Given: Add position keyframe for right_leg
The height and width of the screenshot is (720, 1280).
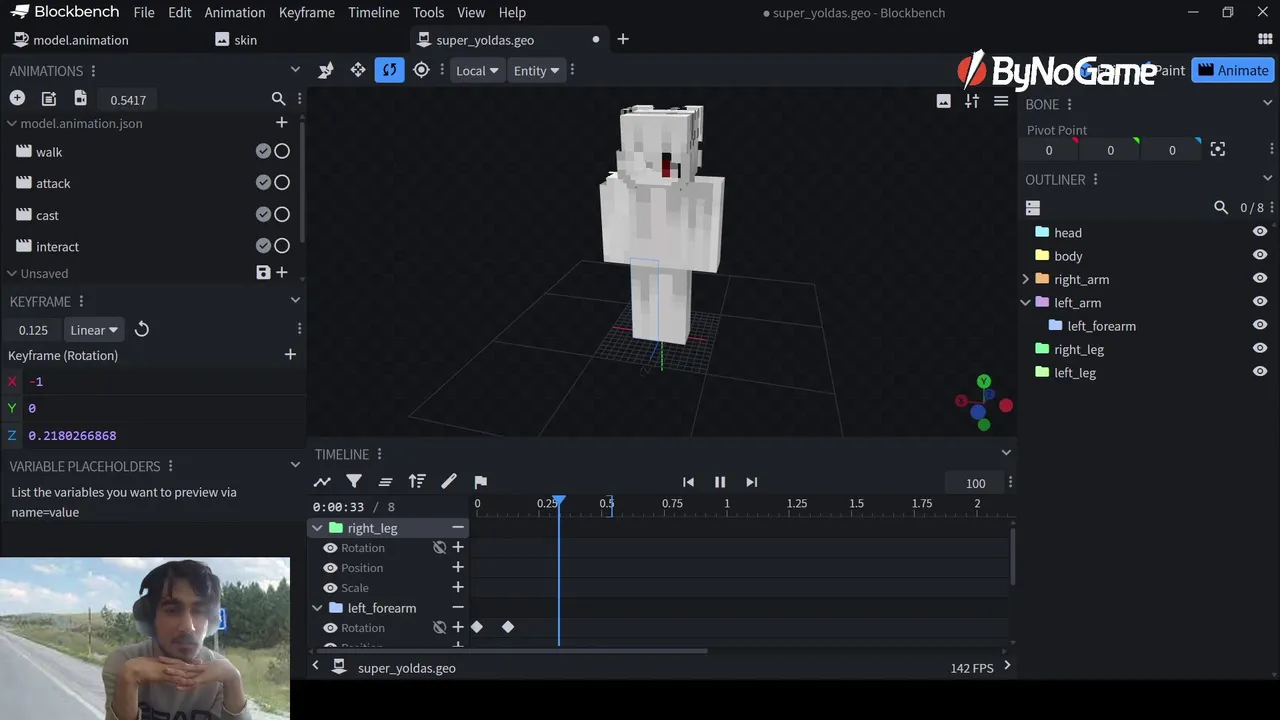Looking at the screenshot, I should coord(458,567).
